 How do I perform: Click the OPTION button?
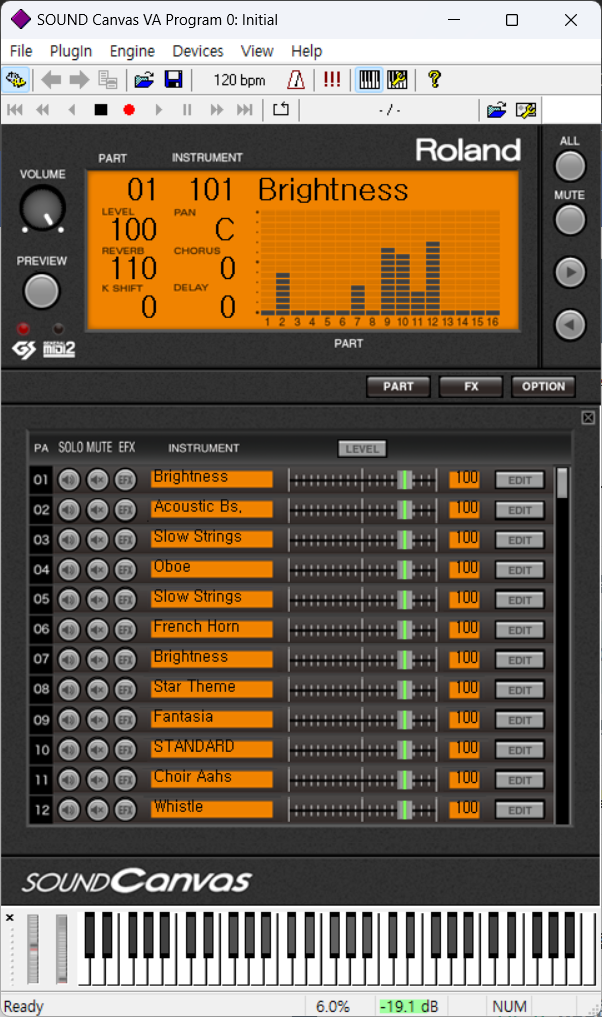pyautogui.click(x=543, y=387)
